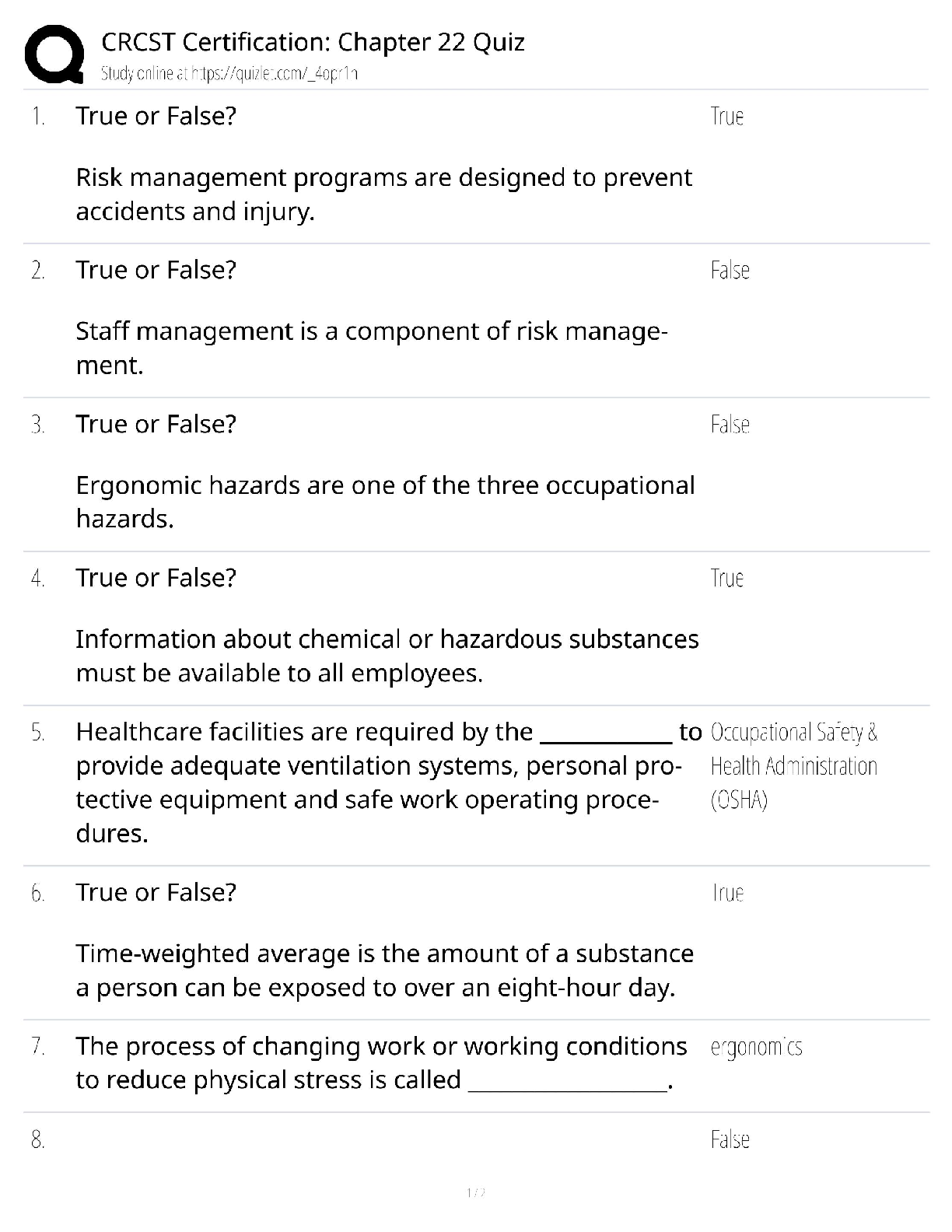Image resolution: width=952 pixels, height=1232 pixels.
Task: Select the changing work conditions question
Action: click(381, 1063)
